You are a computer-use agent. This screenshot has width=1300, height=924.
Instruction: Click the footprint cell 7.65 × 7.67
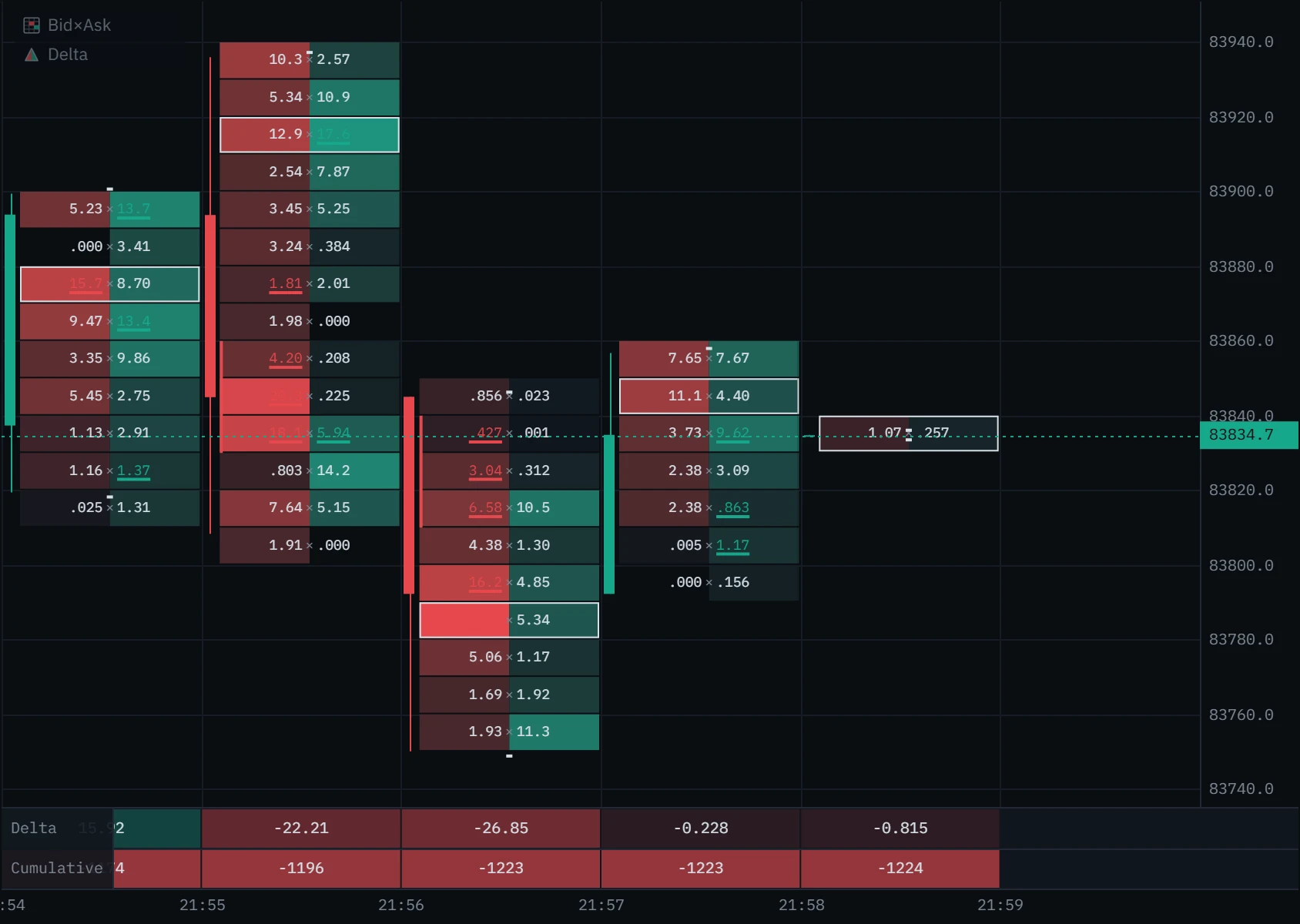point(709,359)
